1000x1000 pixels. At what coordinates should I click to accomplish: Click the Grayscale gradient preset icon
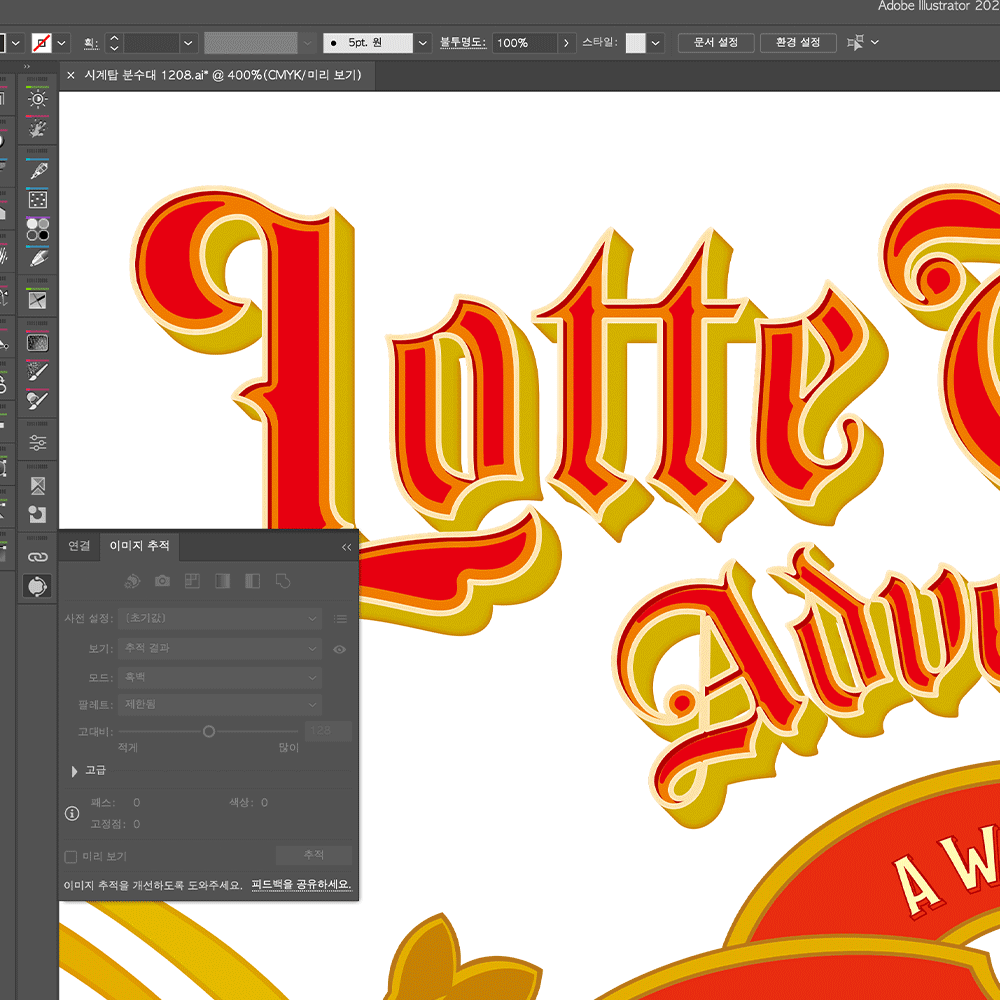tap(223, 581)
